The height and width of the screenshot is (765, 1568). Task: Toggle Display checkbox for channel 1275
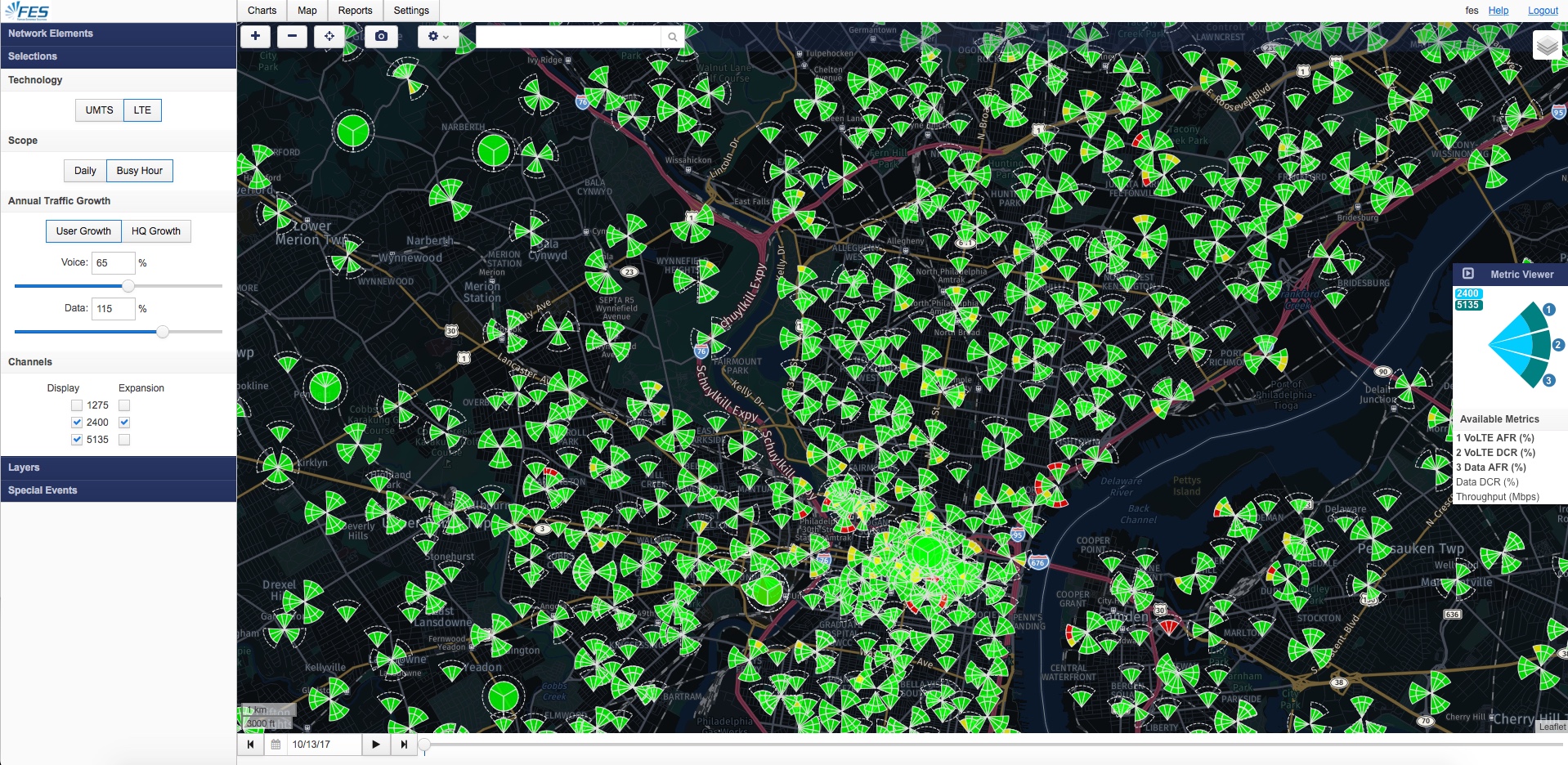click(x=77, y=405)
